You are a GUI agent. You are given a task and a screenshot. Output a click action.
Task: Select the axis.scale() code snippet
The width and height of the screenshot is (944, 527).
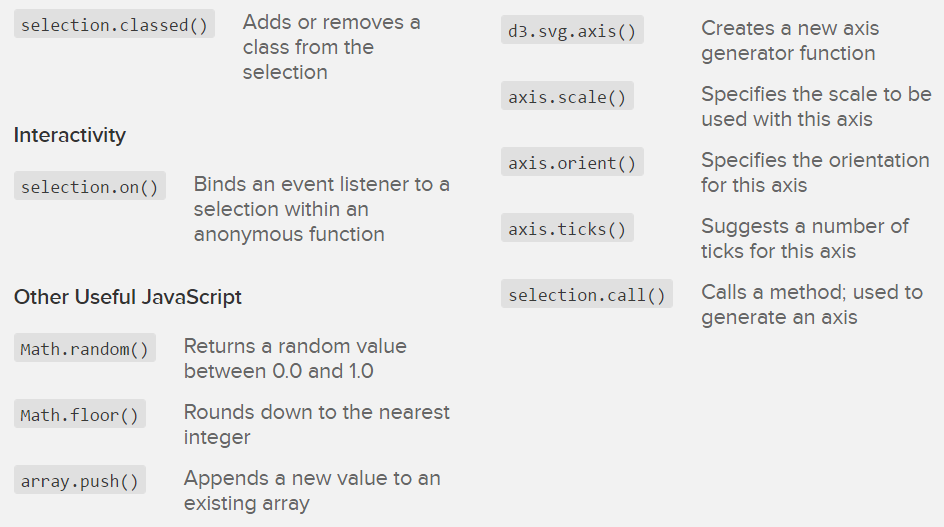click(x=566, y=97)
